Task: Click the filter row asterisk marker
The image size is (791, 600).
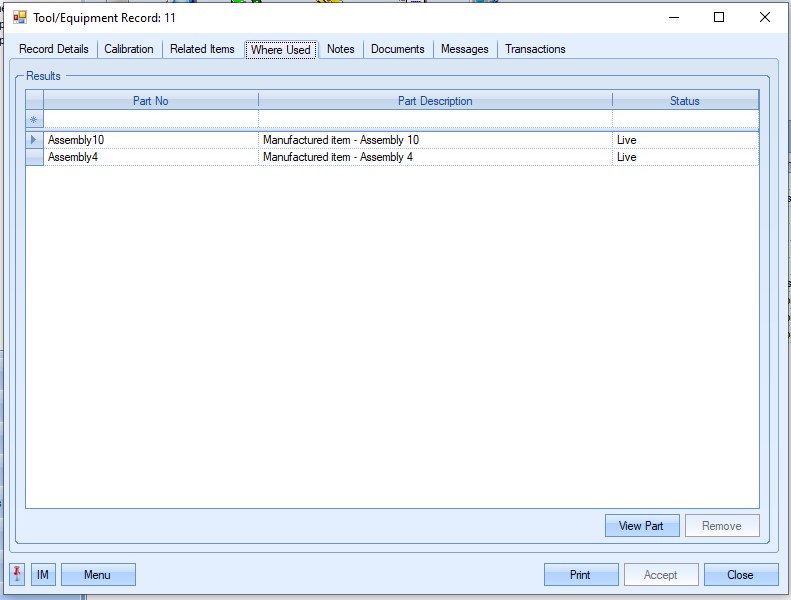Action: tap(34, 120)
